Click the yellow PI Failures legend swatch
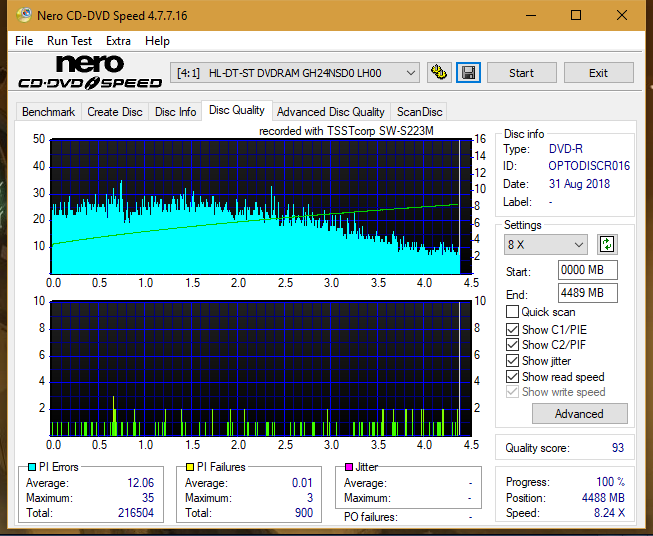653x536 pixels. tap(190, 467)
